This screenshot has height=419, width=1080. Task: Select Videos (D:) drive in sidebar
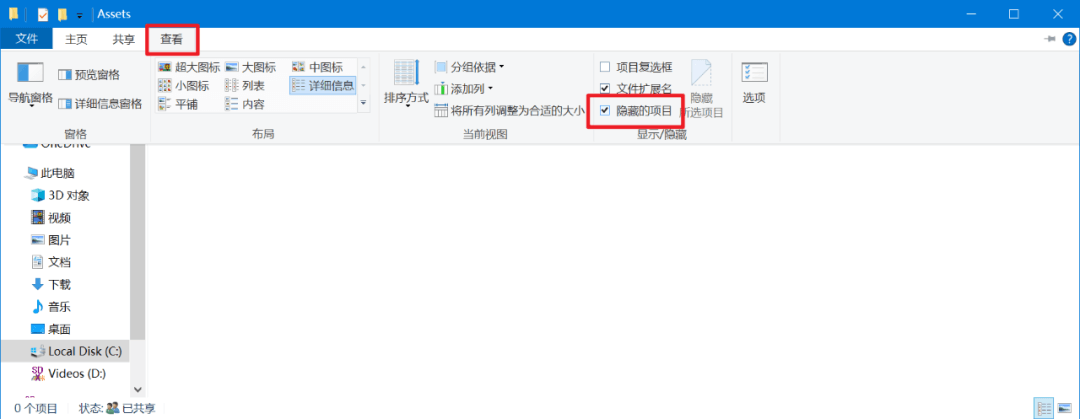68,374
